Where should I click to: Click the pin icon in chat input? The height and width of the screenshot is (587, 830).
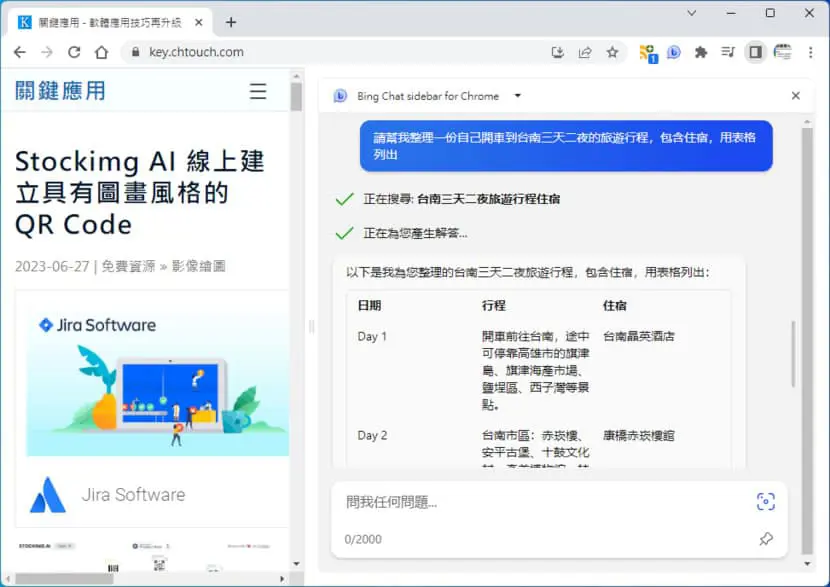[x=765, y=539]
